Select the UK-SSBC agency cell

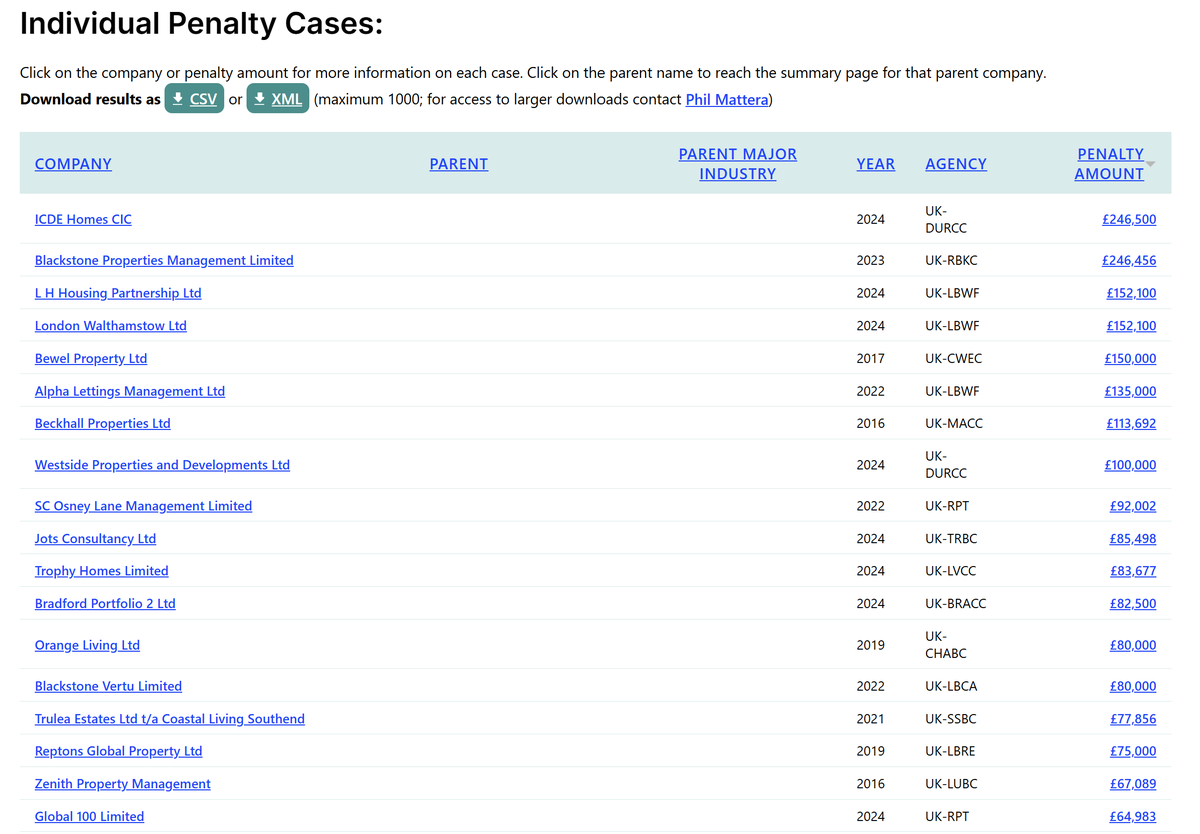click(x=951, y=719)
